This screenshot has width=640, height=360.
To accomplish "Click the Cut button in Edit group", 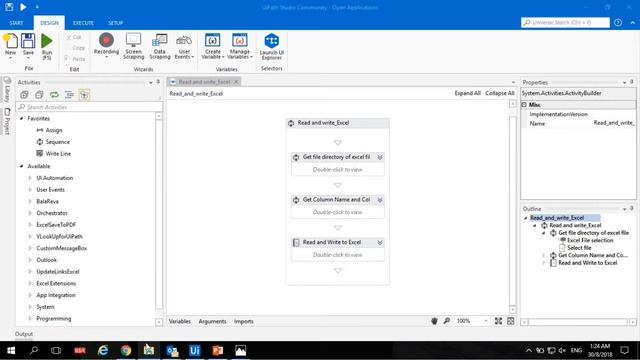I will (x=74, y=37).
